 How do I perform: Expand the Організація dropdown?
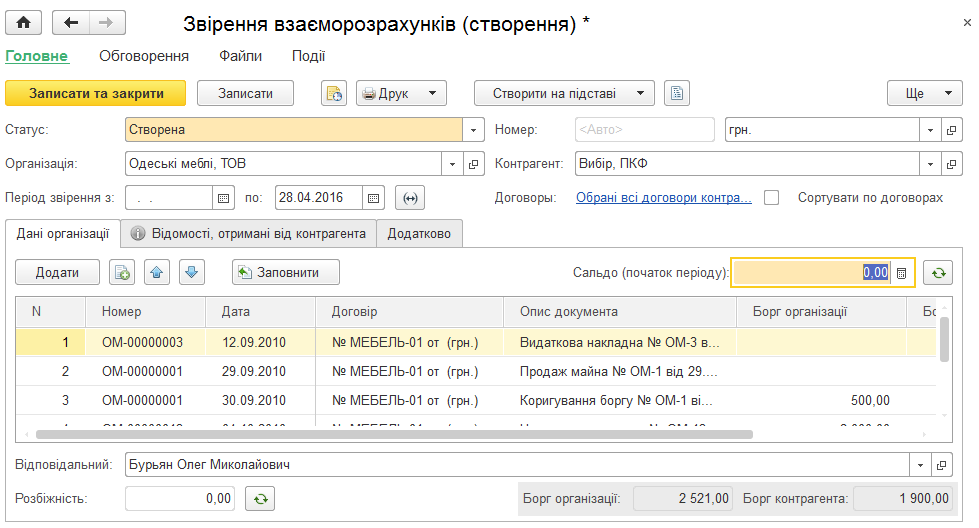pos(452,164)
